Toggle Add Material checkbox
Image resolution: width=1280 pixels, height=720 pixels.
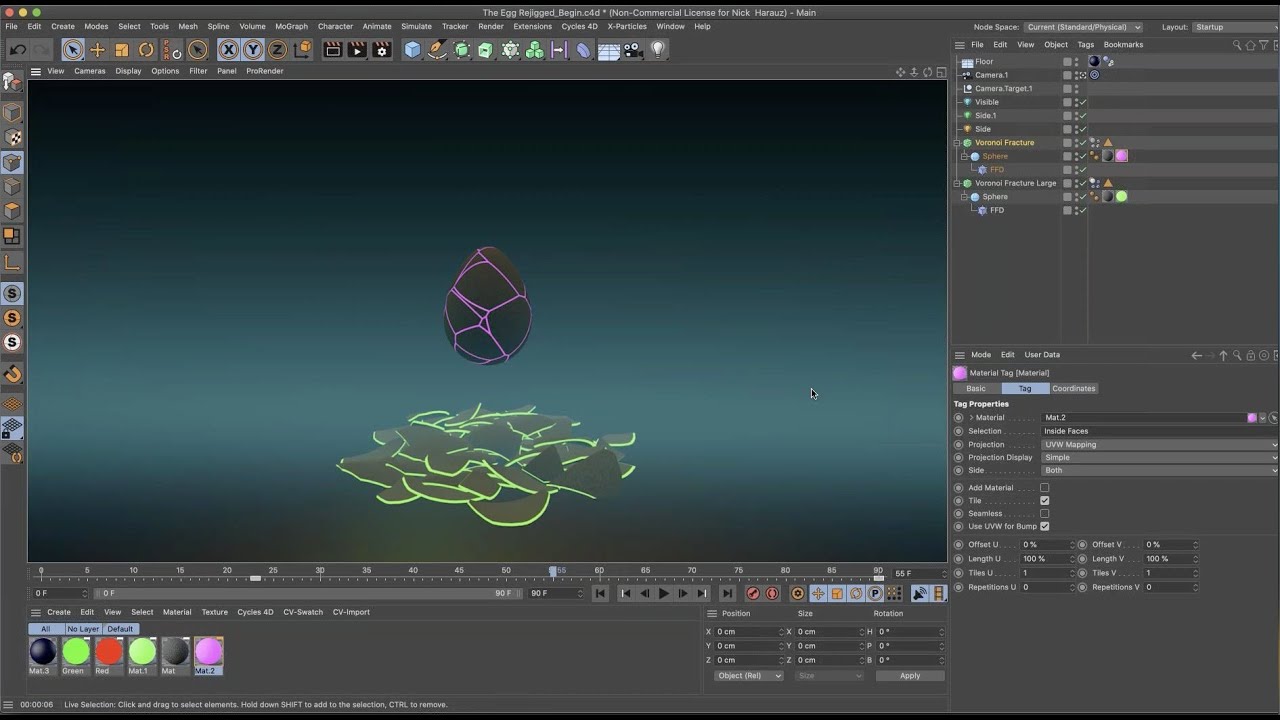click(x=1044, y=488)
